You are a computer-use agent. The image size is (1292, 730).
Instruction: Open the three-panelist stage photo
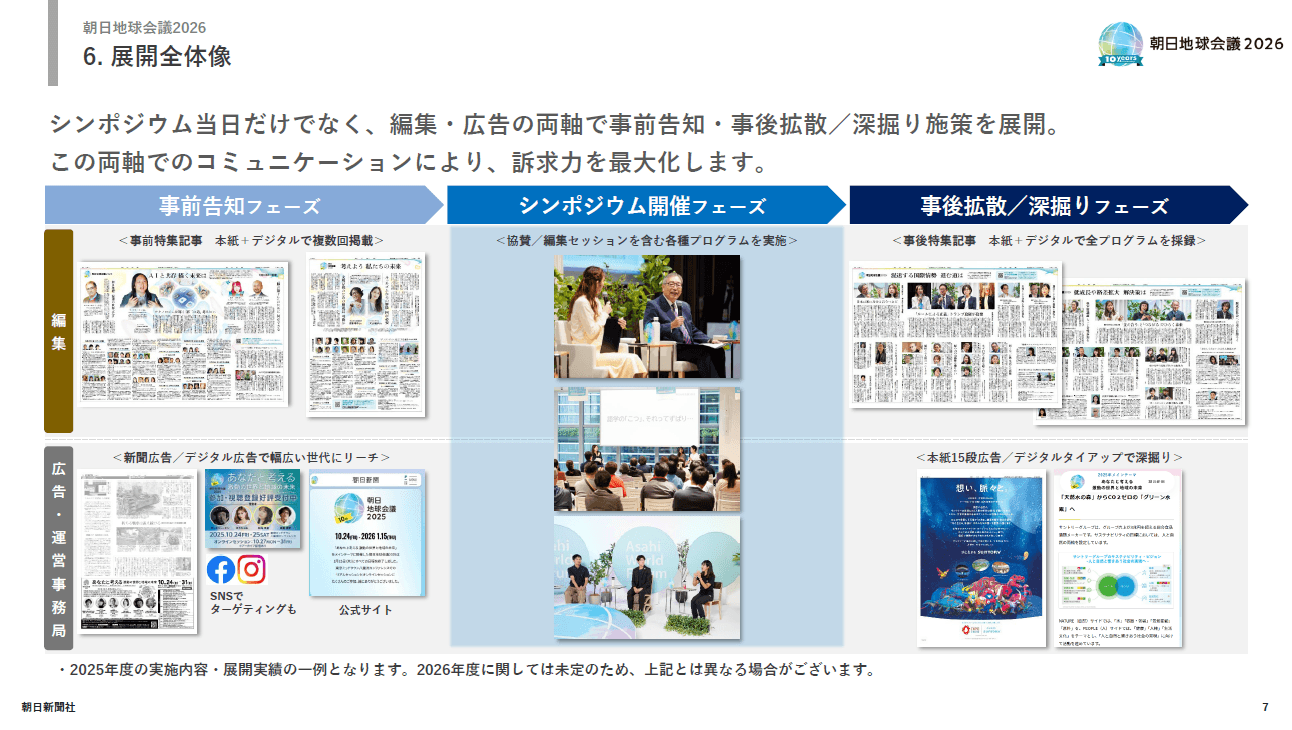coord(647,577)
